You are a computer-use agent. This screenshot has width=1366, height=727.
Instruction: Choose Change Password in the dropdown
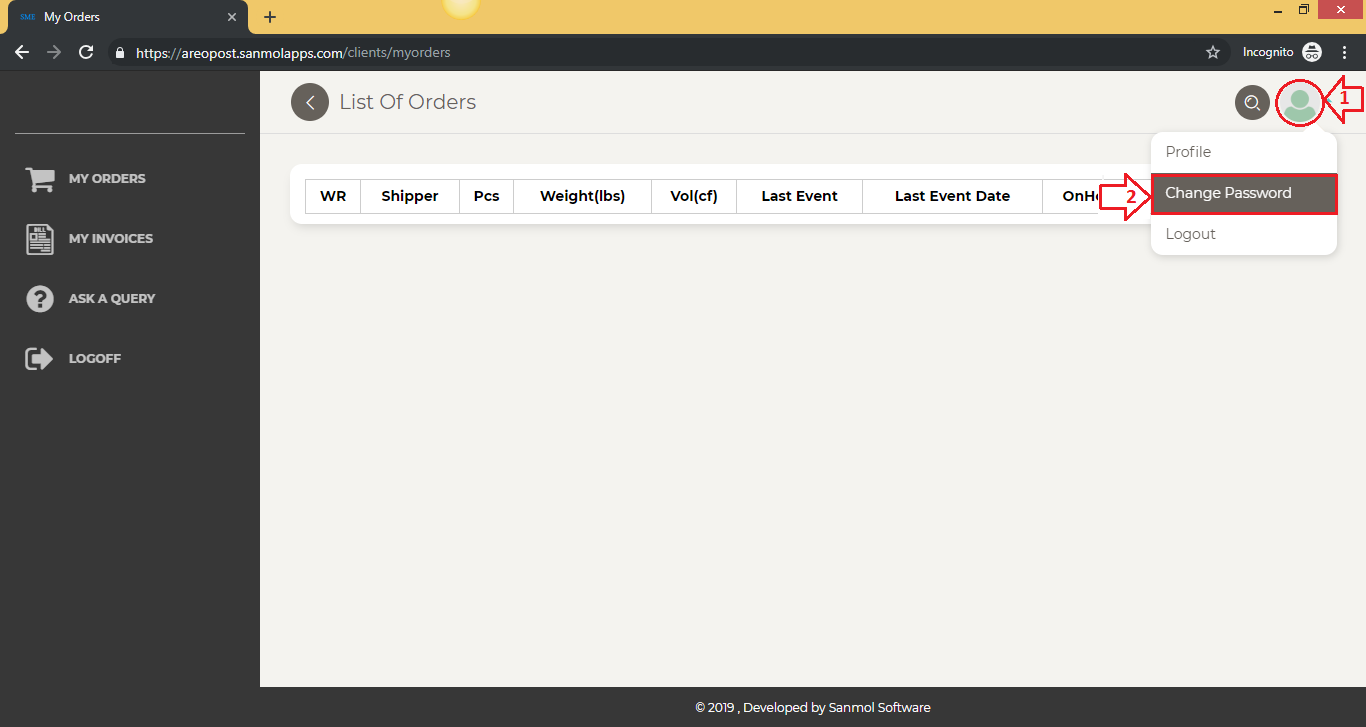tap(1244, 193)
